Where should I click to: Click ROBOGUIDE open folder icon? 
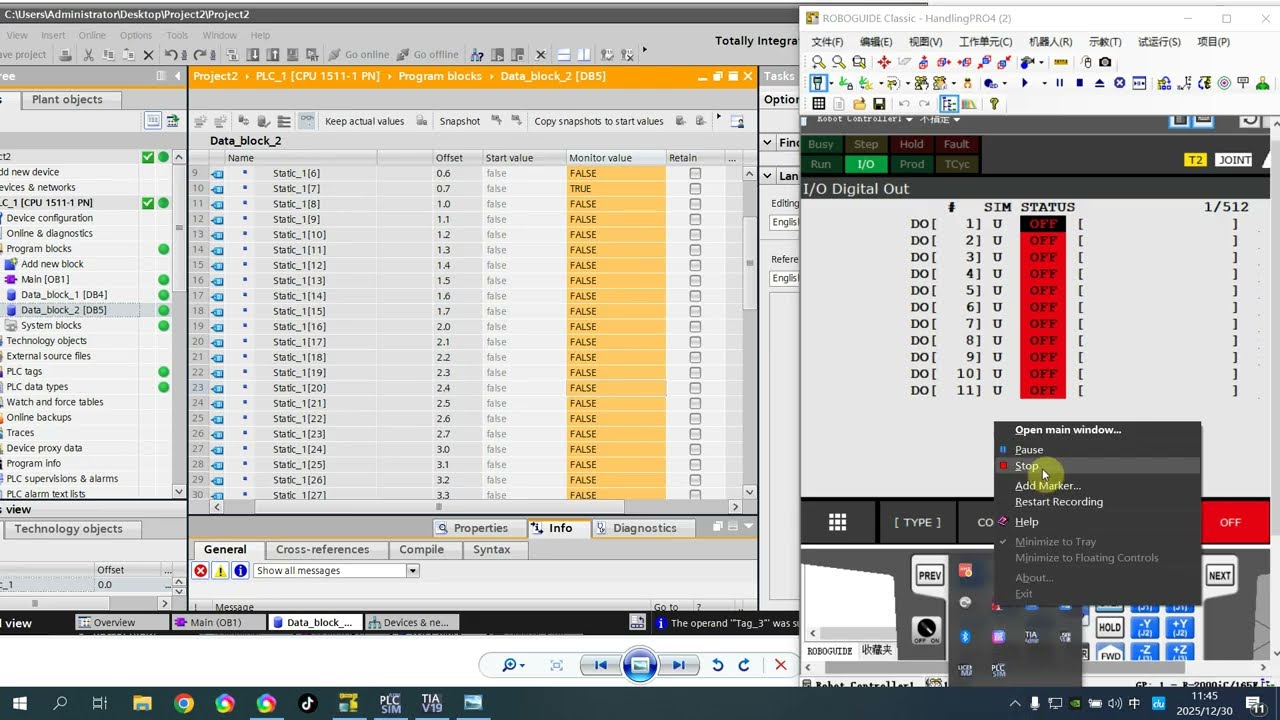(x=859, y=104)
